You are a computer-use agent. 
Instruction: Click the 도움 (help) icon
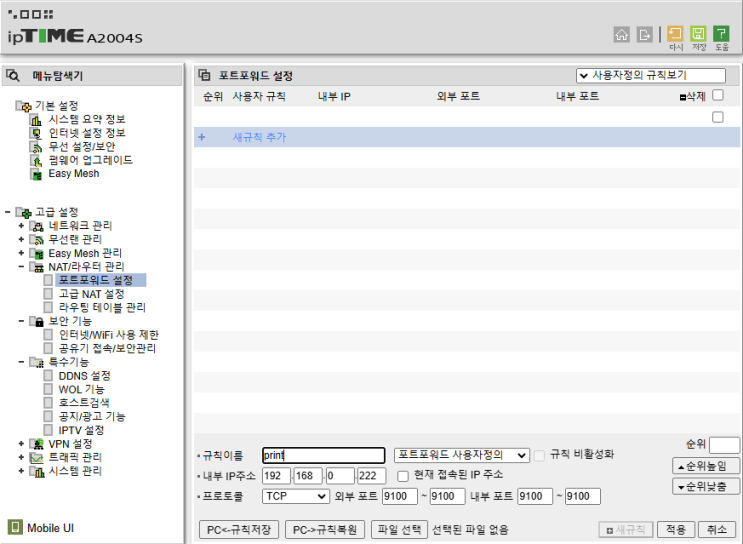pos(721,34)
